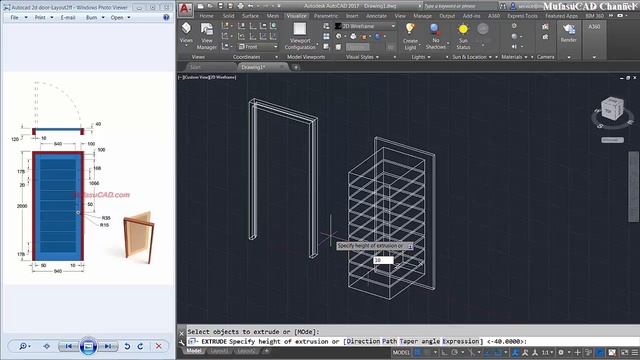Open the AutoCAD application menu button
The height and width of the screenshot is (360, 640).
(x=185, y=9)
